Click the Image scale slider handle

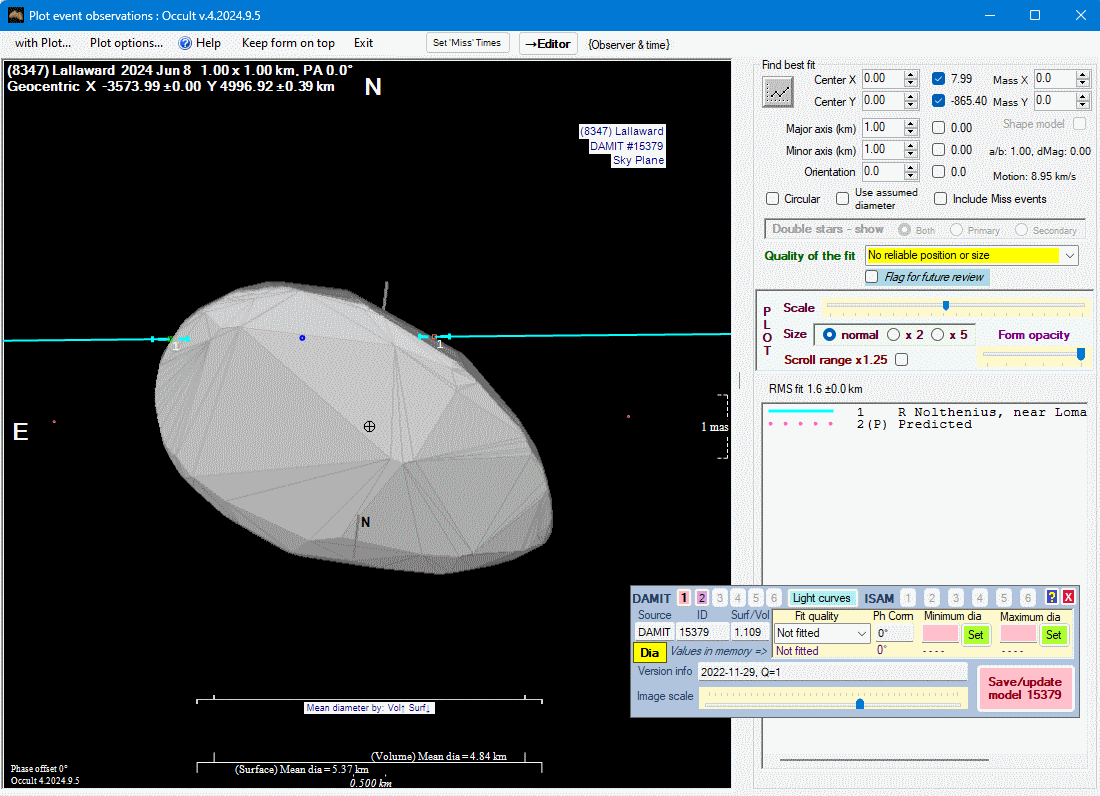pos(860,704)
